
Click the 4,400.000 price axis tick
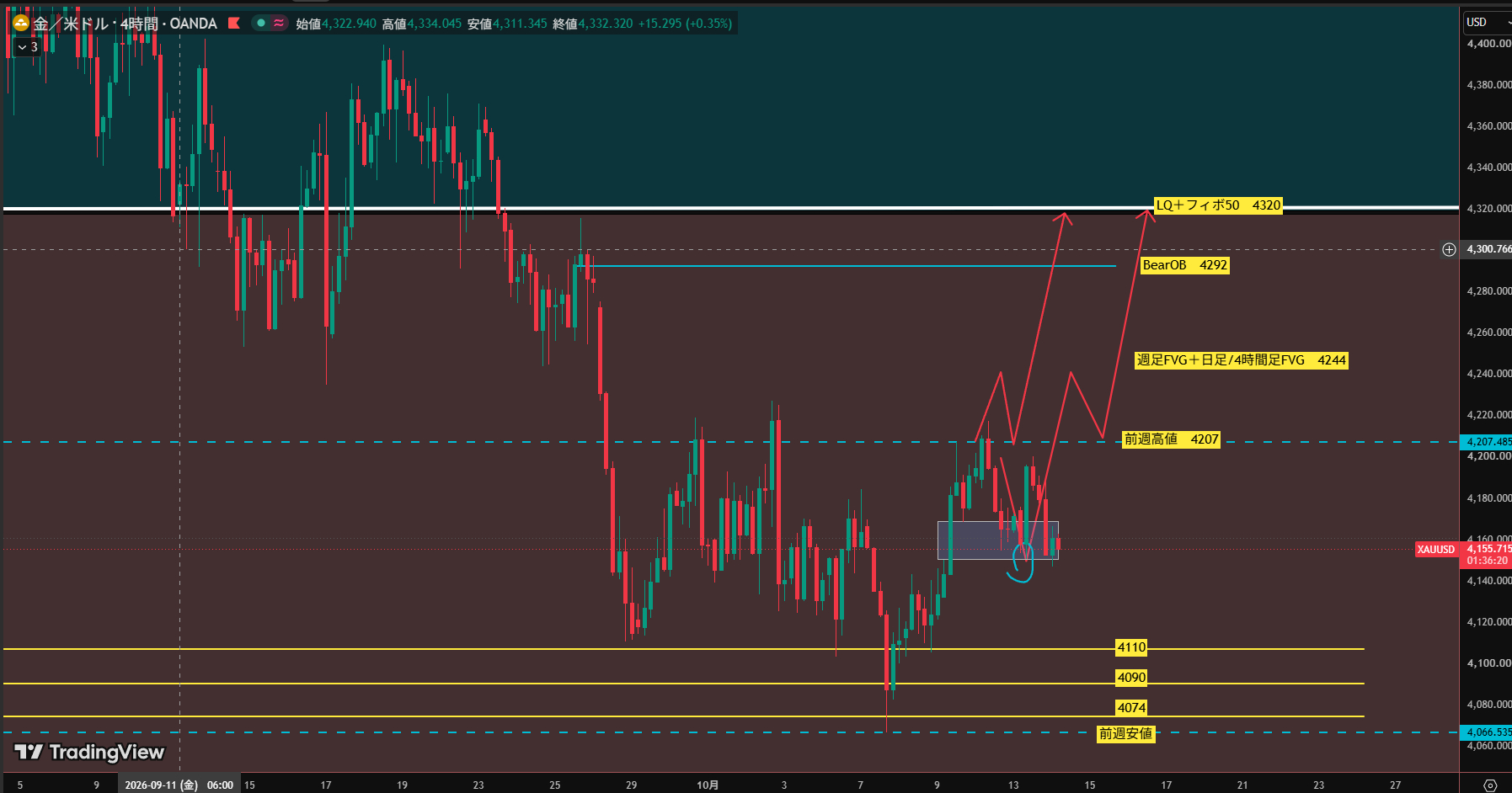[x=1488, y=44]
